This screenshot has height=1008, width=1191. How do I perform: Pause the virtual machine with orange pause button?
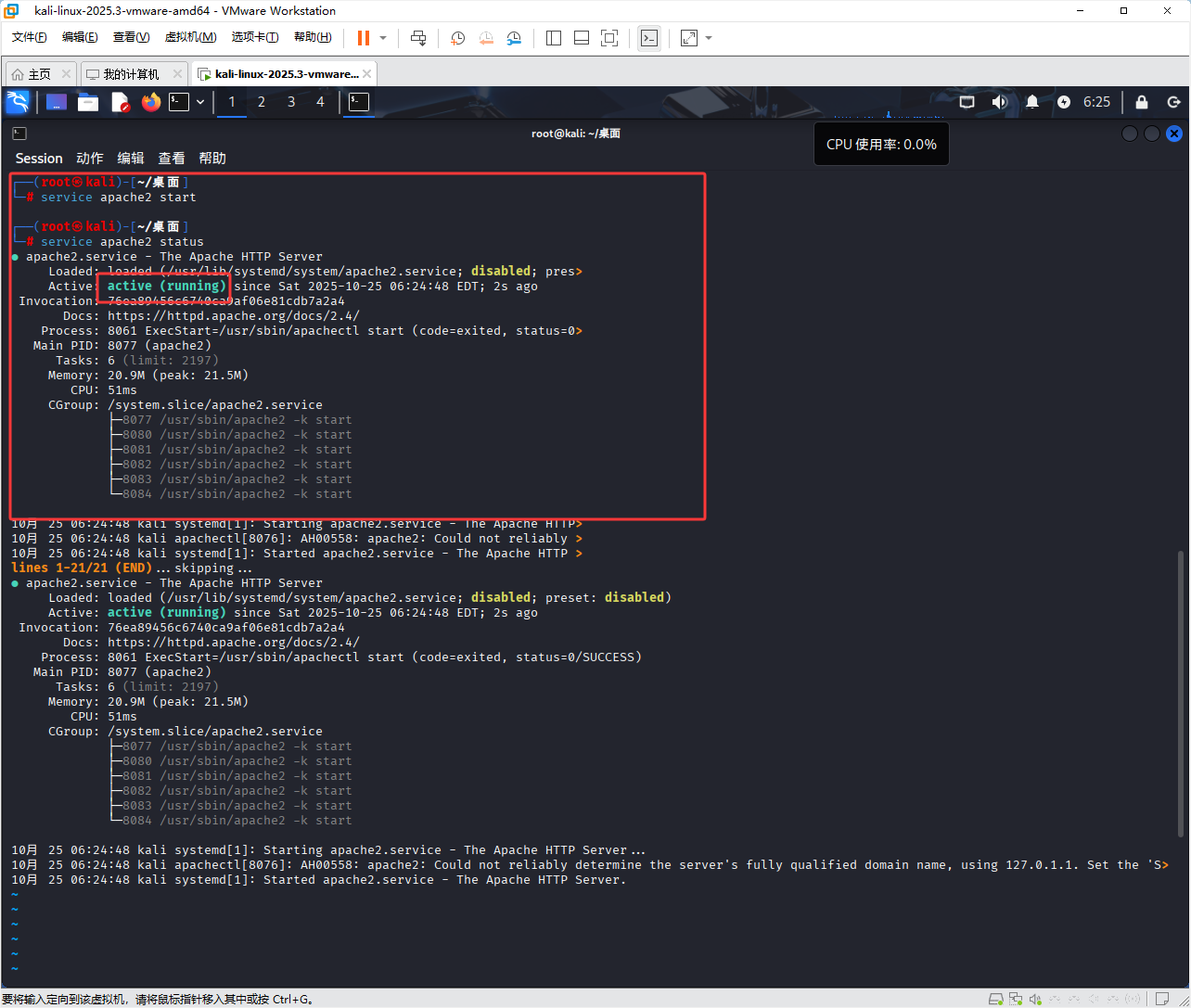[363, 38]
